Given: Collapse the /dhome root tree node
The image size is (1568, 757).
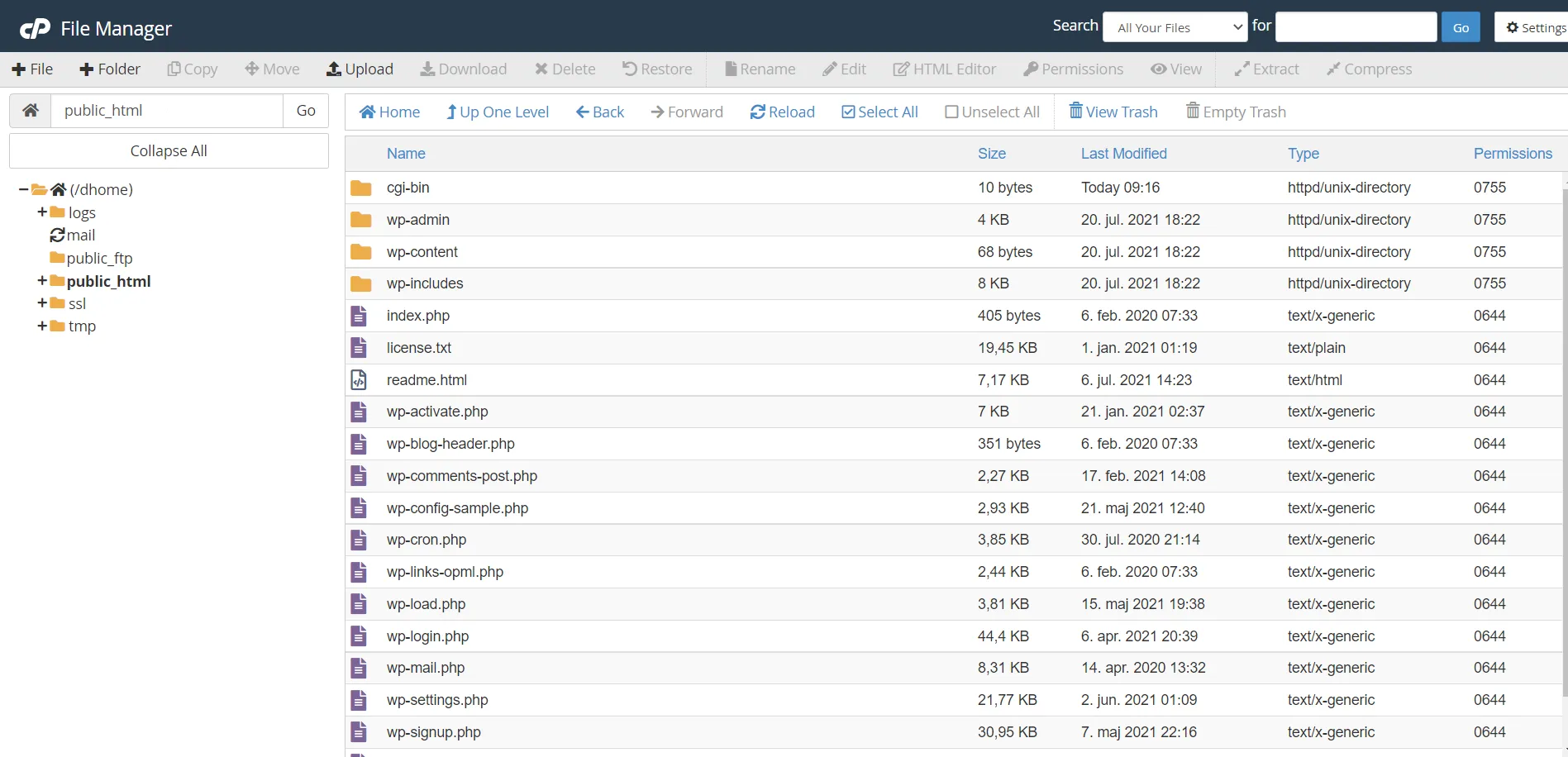Looking at the screenshot, I should pos(23,190).
